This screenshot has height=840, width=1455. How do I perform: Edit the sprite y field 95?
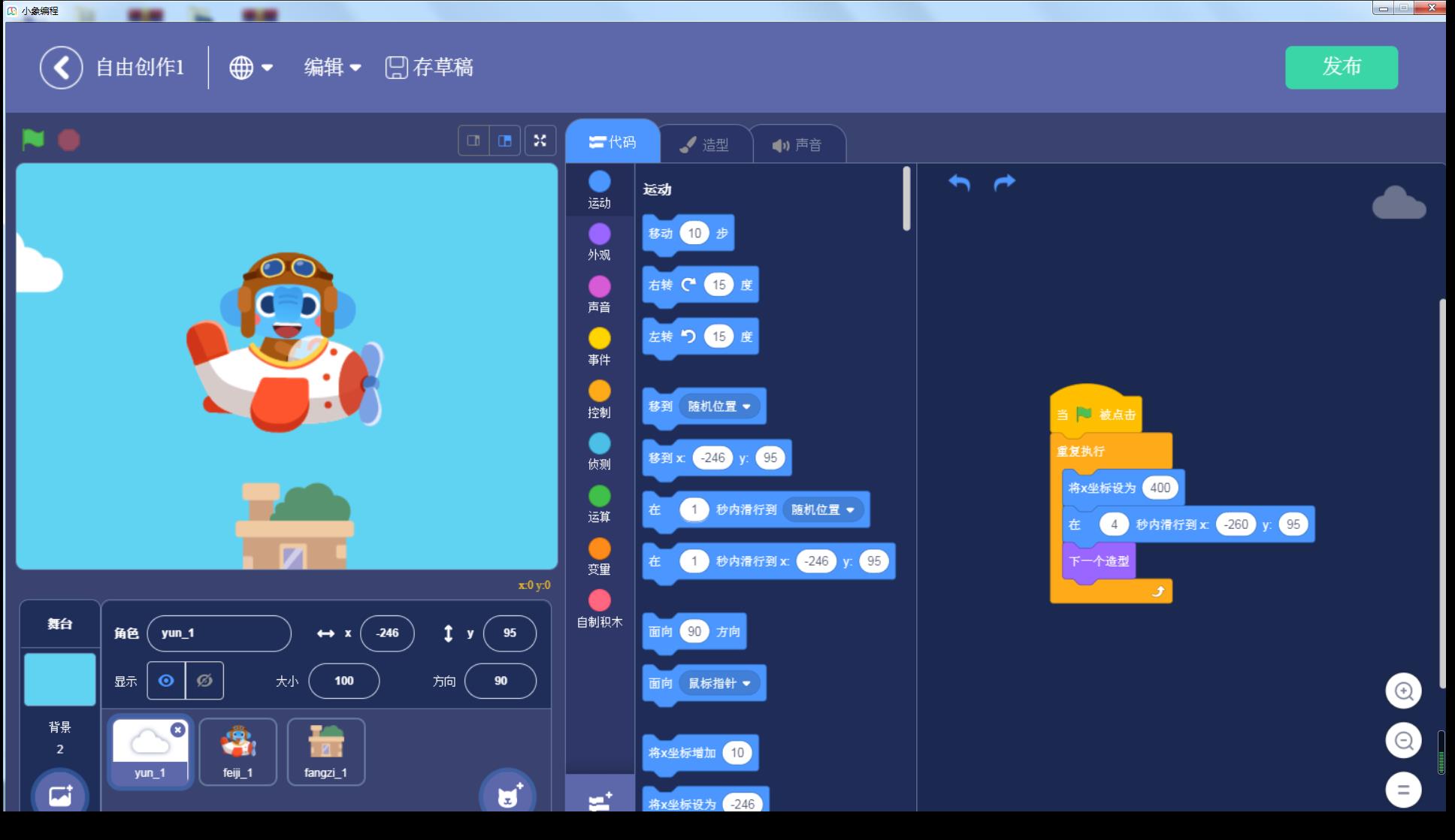pos(510,633)
